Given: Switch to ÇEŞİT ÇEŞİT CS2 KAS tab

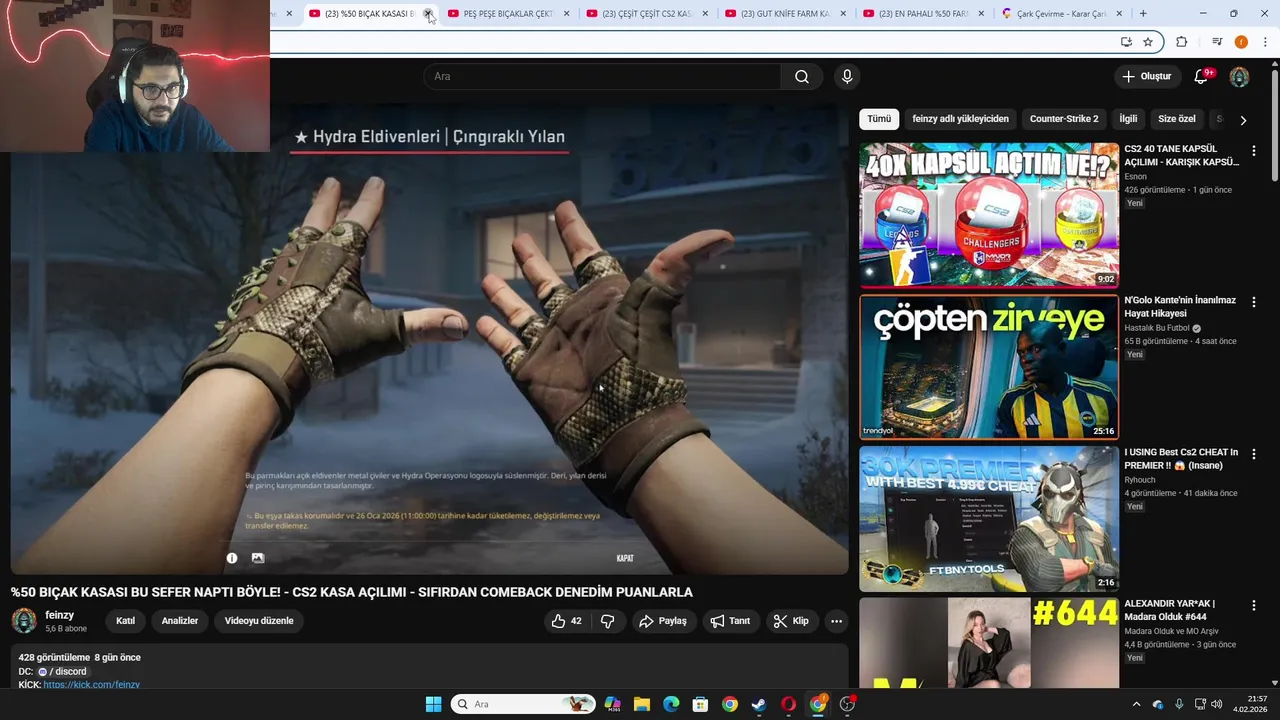Looking at the screenshot, I should point(647,14).
